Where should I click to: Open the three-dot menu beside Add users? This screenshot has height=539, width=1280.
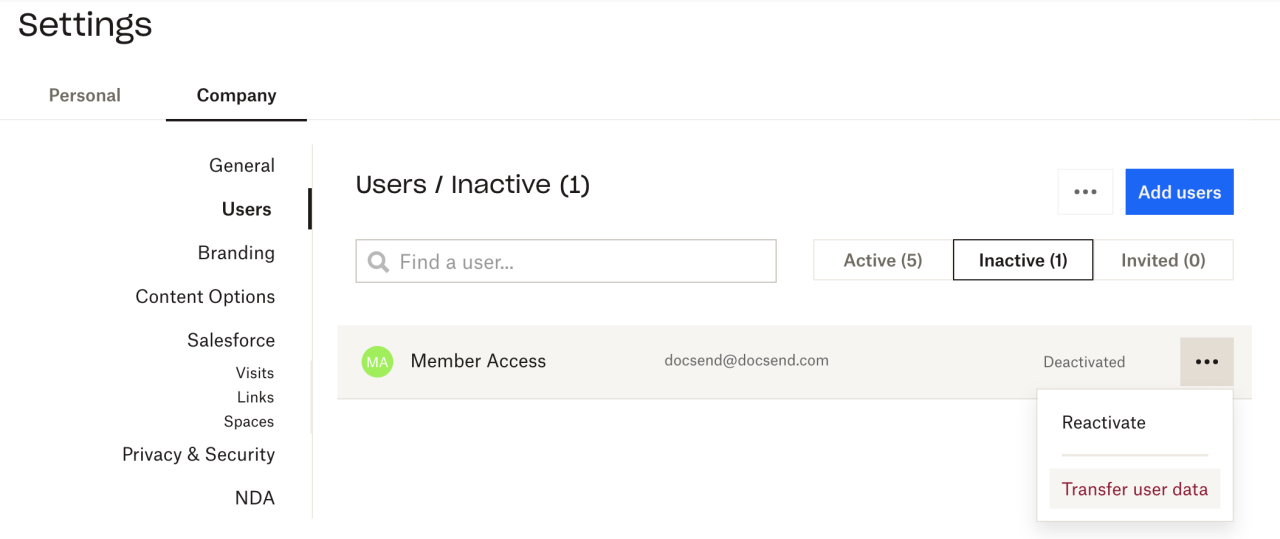pyautogui.click(x=1085, y=192)
